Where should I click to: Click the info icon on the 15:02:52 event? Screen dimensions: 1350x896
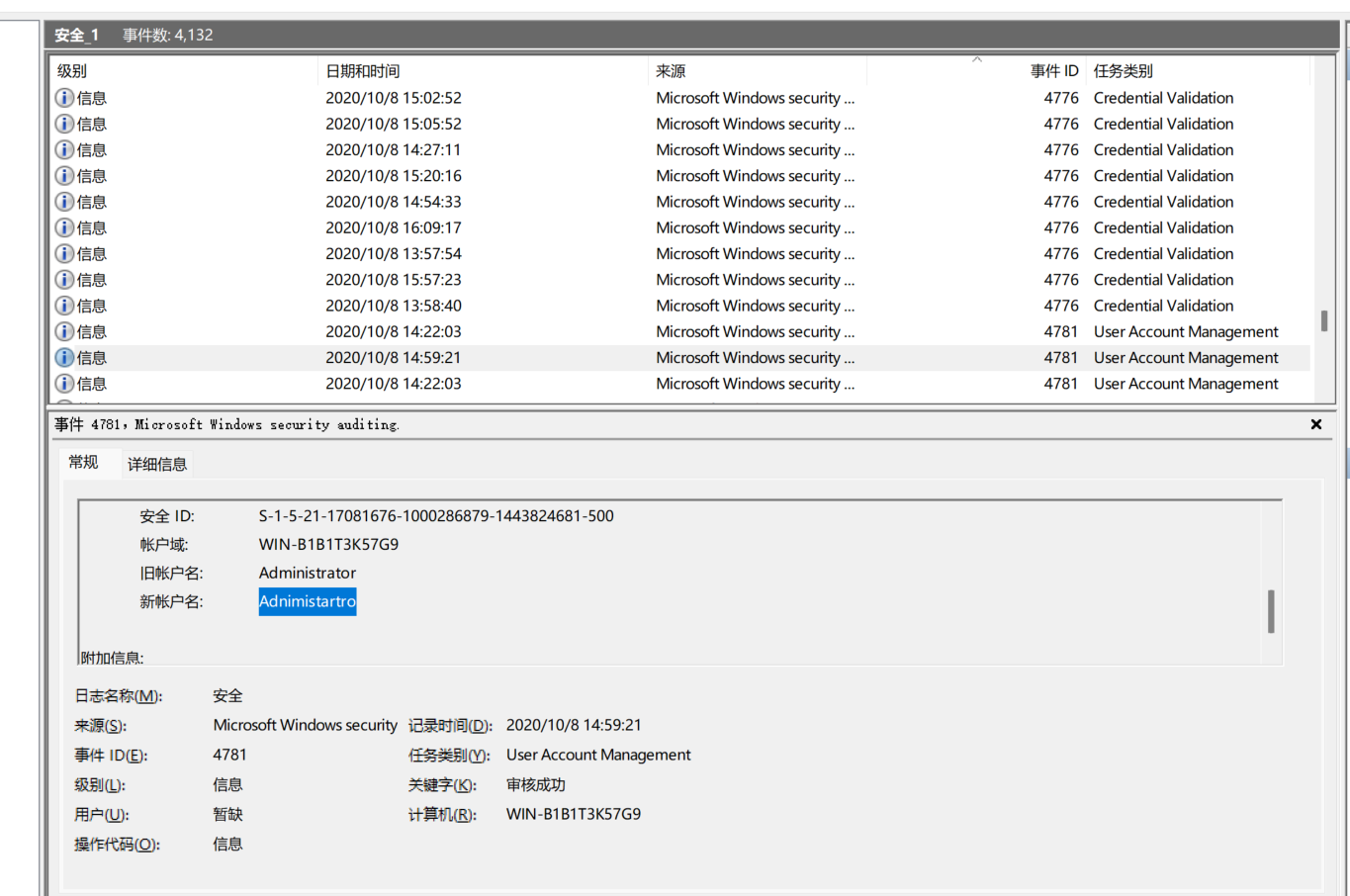pyautogui.click(x=64, y=97)
